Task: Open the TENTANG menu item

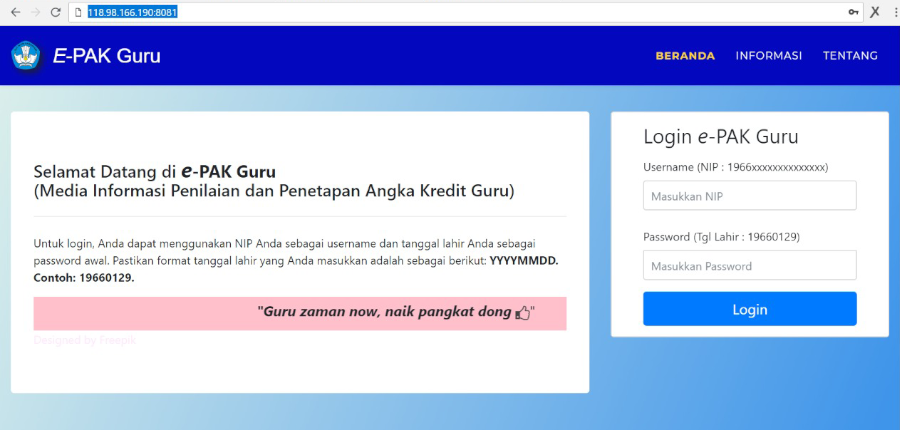Action: click(x=850, y=56)
